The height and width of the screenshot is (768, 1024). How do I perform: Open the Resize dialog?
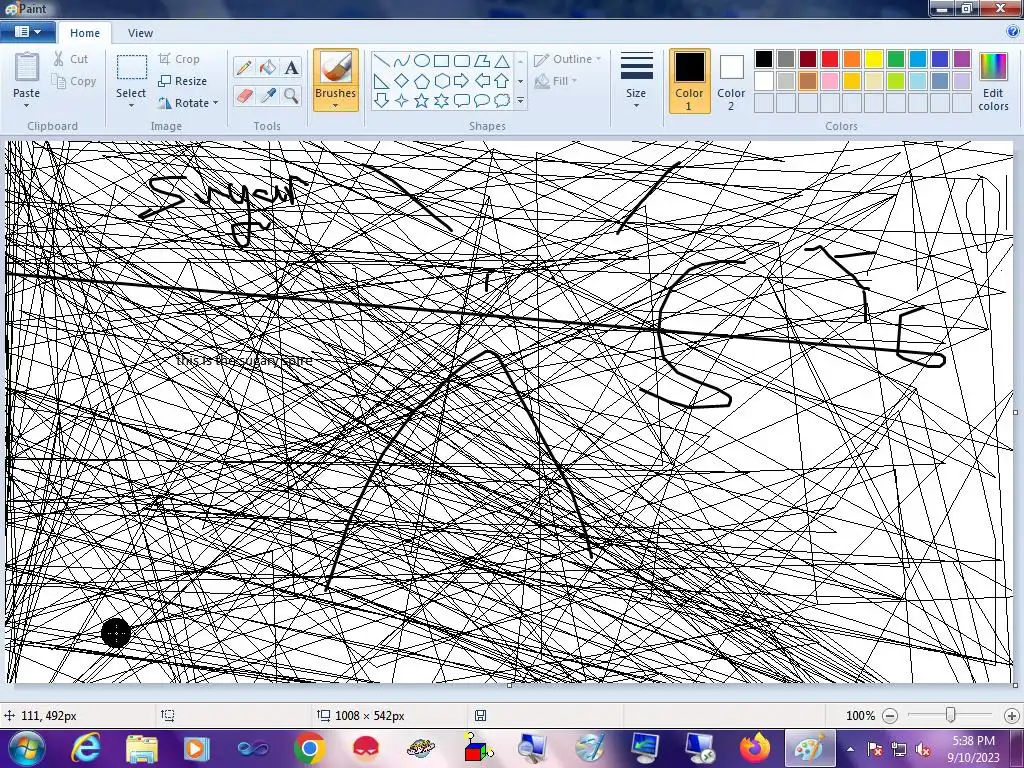pos(183,81)
